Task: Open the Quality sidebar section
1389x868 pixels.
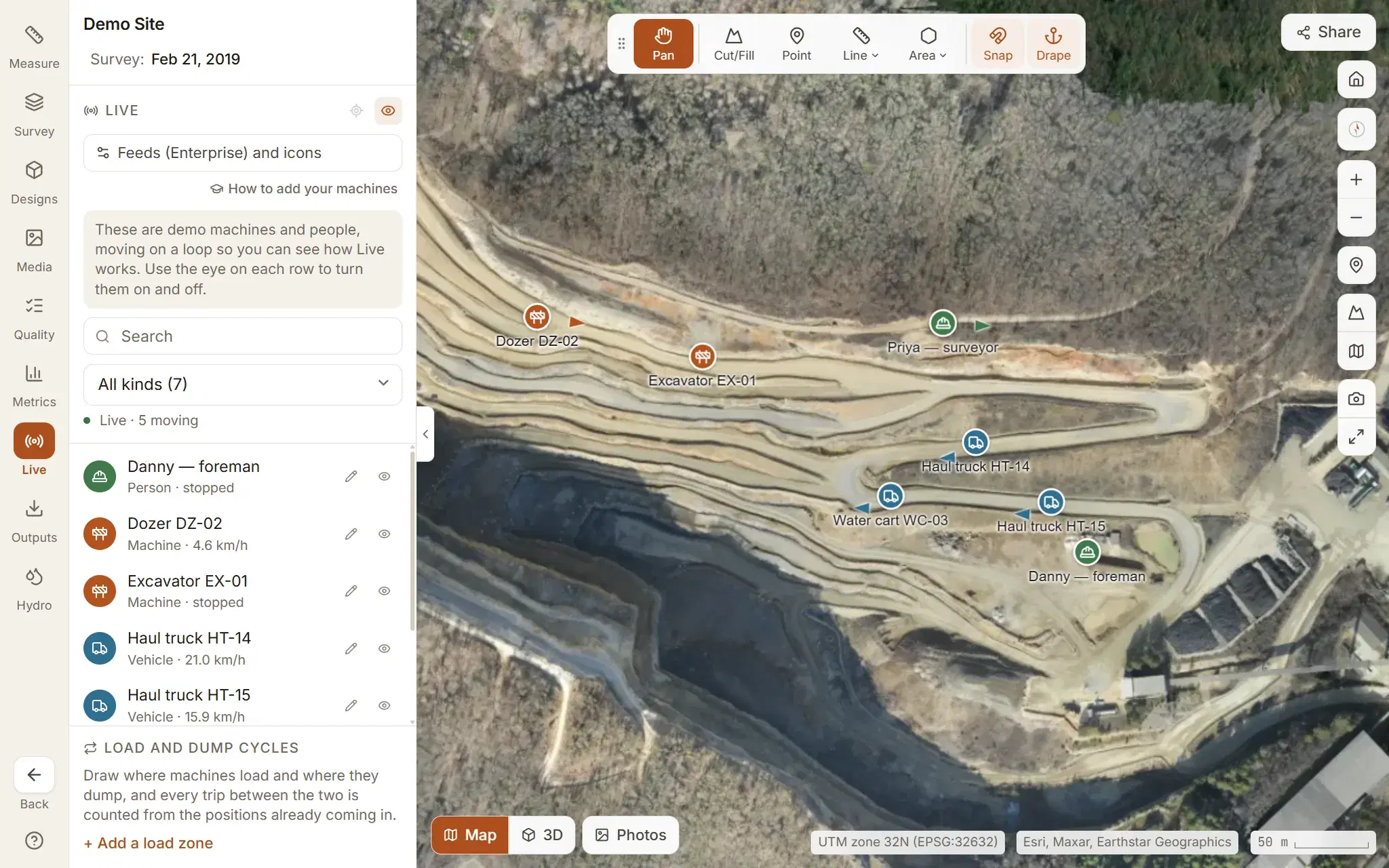Action: tap(34, 319)
